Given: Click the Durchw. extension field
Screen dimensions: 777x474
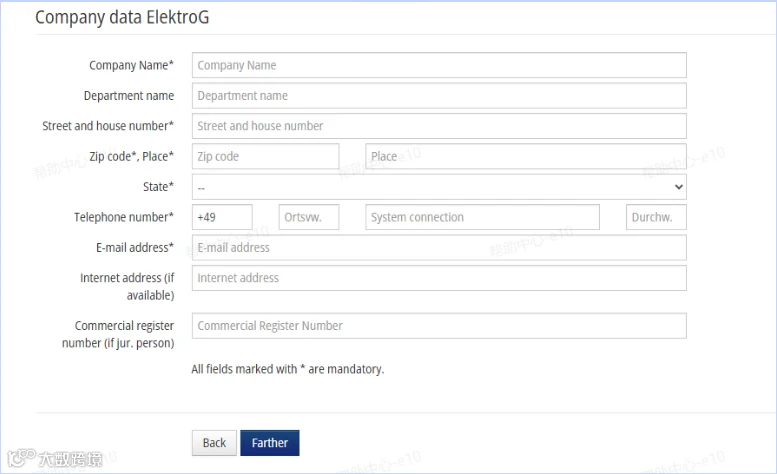Looking at the screenshot, I should 656,217.
